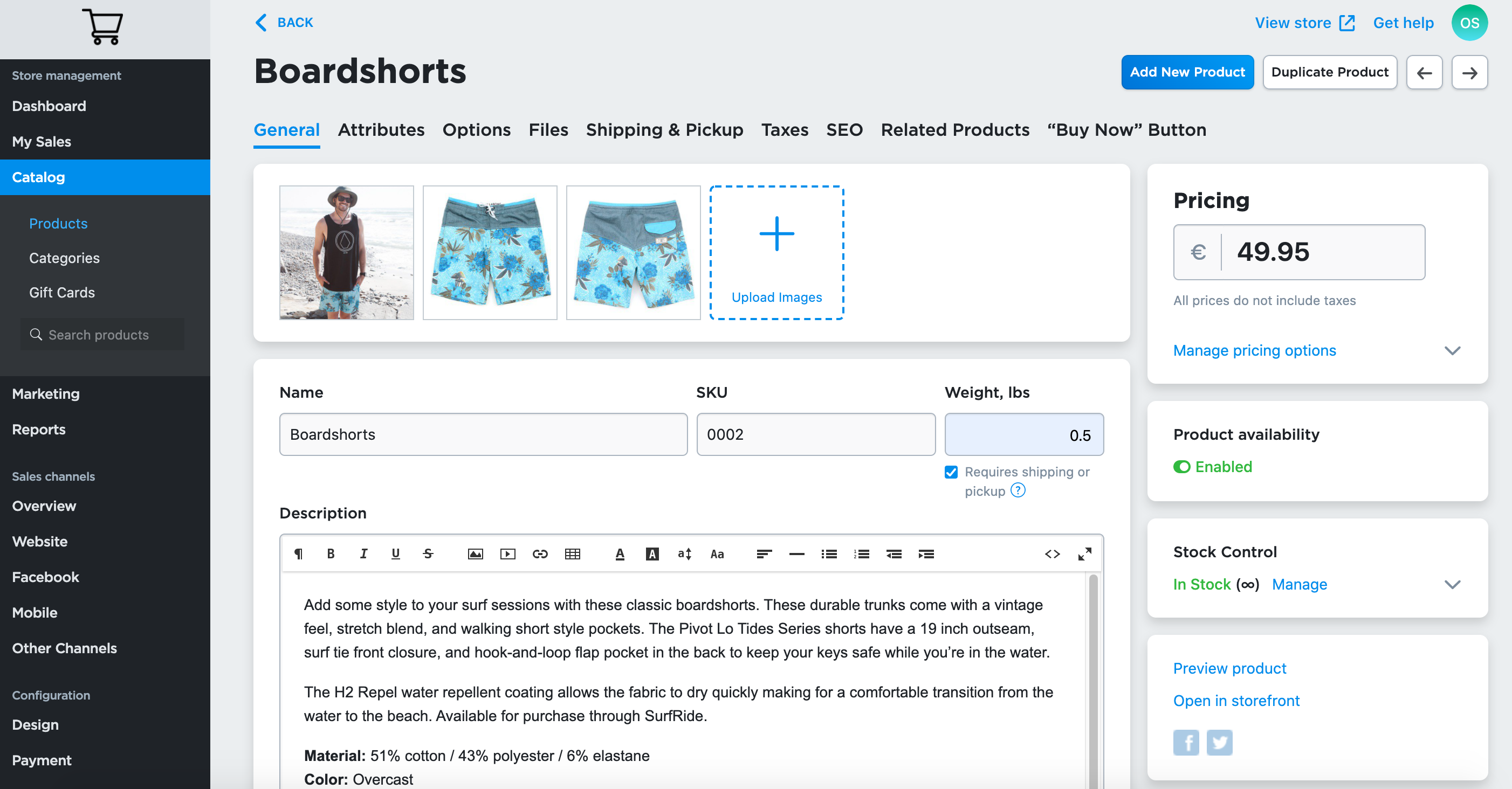Insert a bulleted list in the description

(x=829, y=554)
